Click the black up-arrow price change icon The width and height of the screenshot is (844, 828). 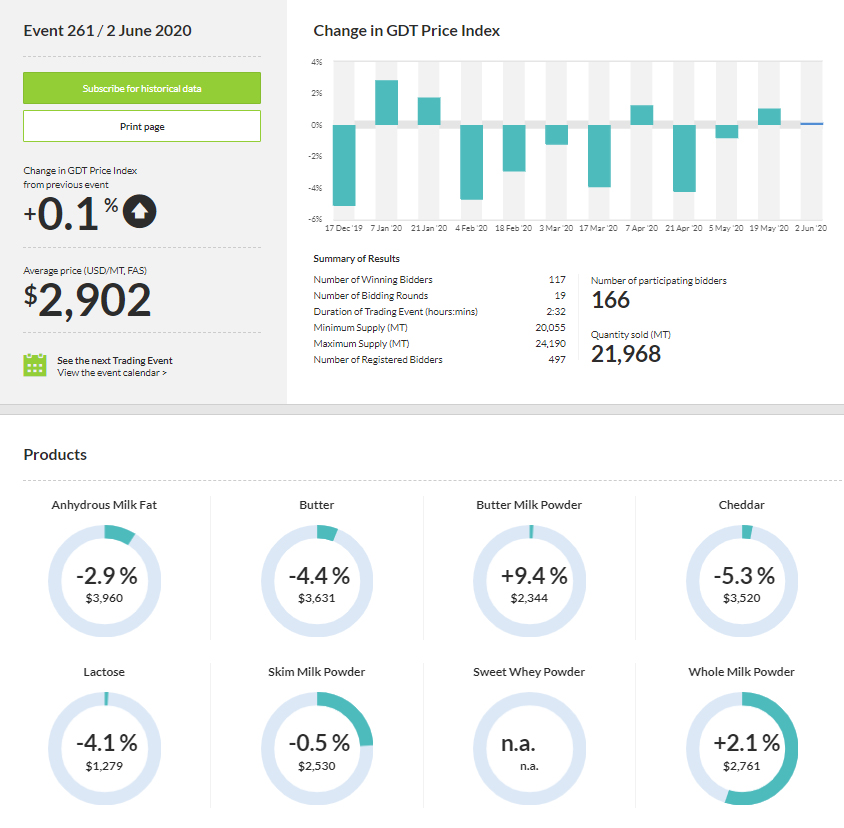click(x=141, y=211)
